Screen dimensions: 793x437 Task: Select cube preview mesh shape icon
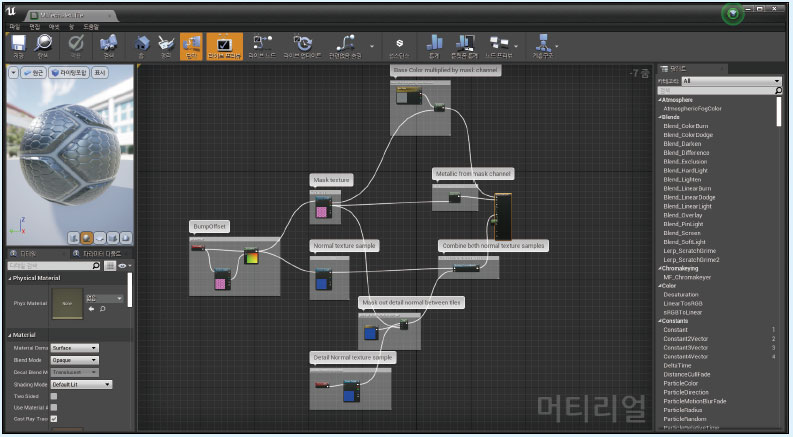tap(113, 237)
